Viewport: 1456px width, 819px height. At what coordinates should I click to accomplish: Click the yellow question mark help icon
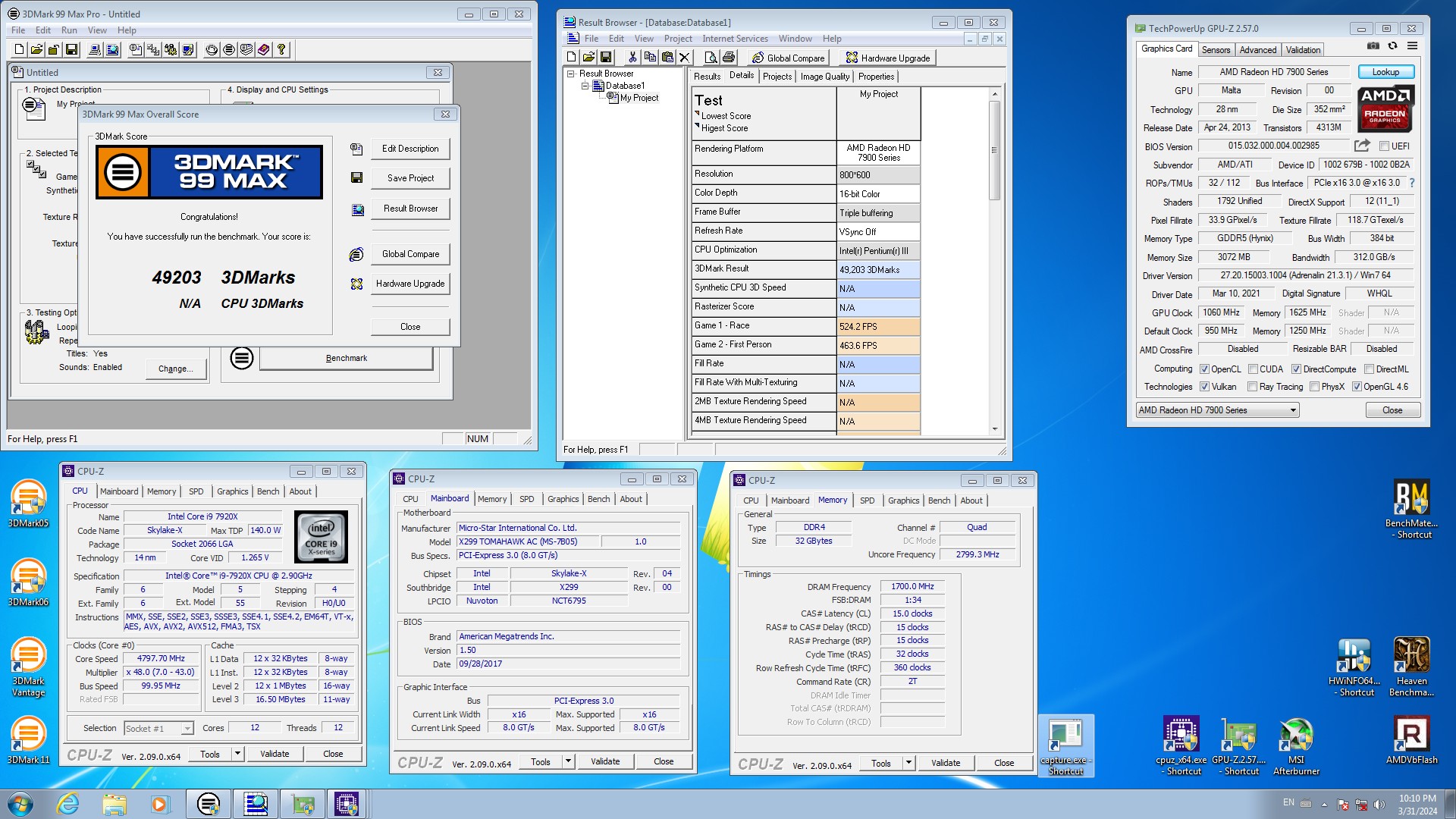(281, 50)
